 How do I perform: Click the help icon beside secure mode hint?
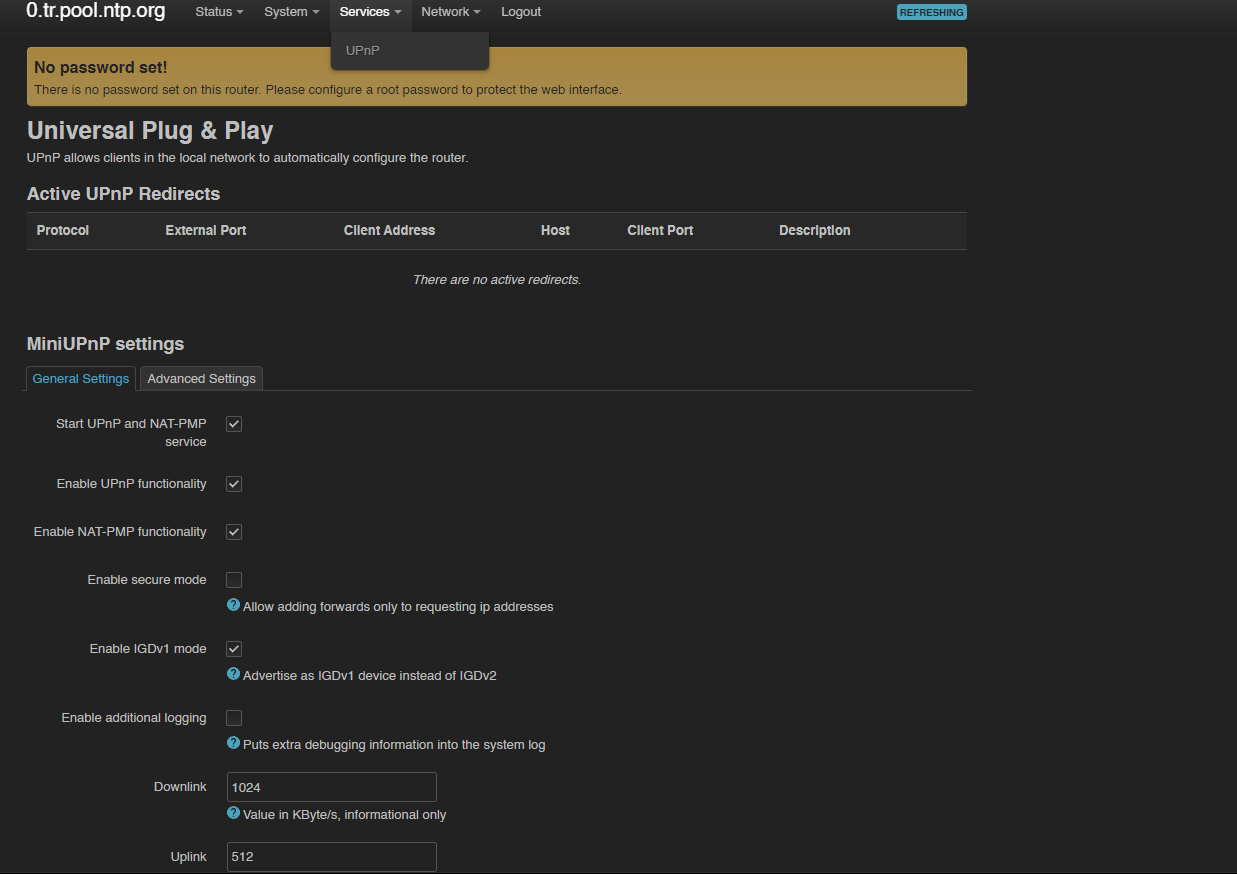tap(233, 605)
